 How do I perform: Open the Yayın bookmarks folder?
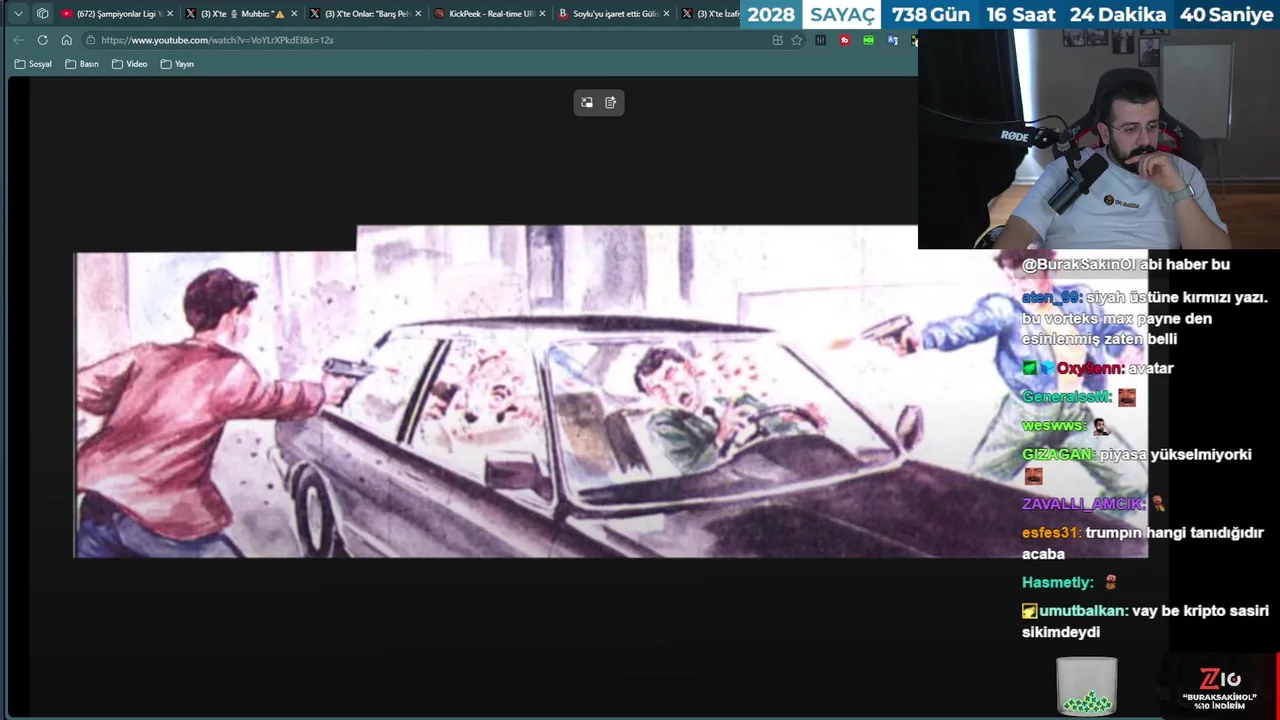pyautogui.click(x=177, y=64)
